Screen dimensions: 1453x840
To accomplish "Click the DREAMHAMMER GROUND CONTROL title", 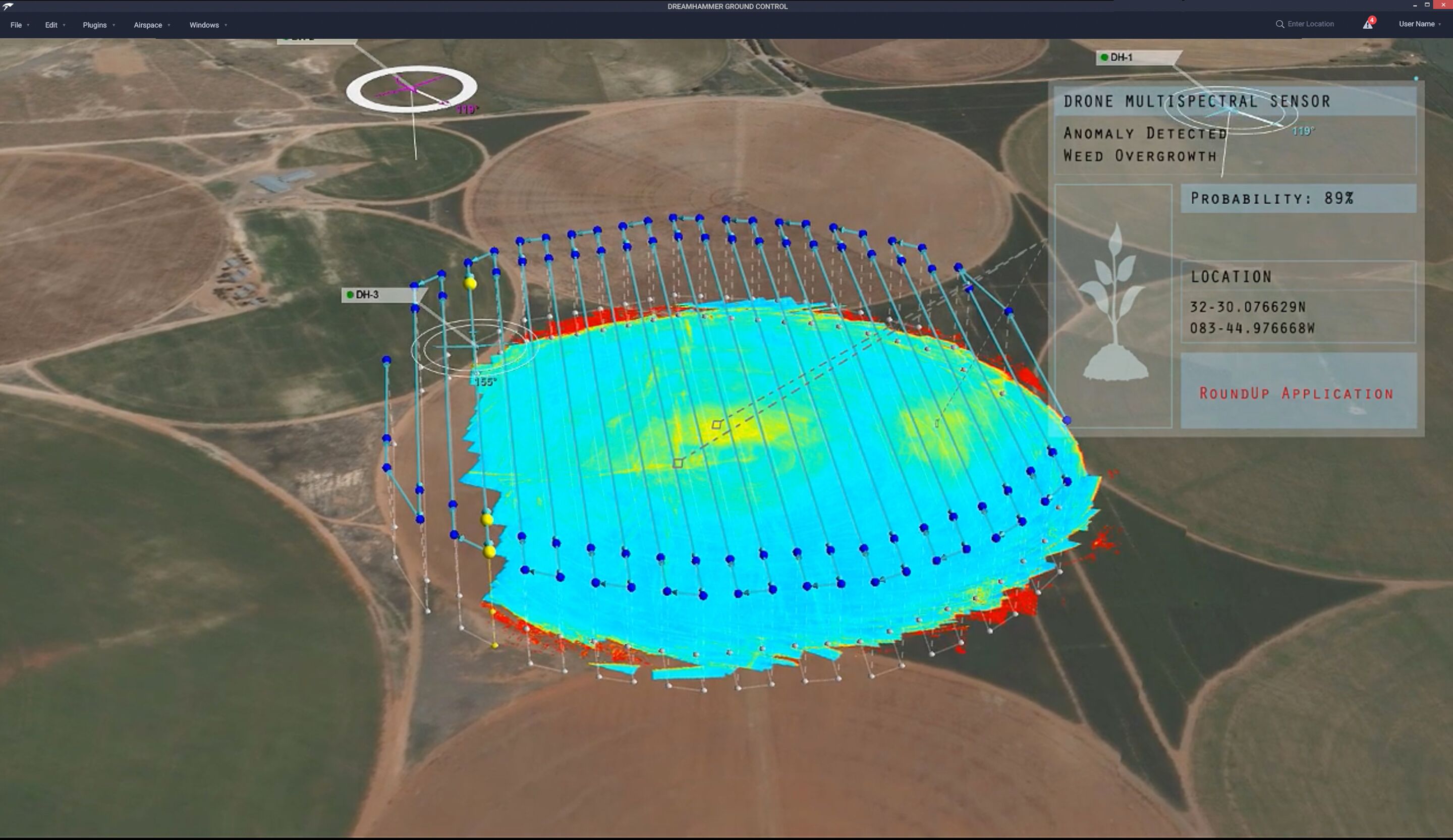I will tap(727, 7).
